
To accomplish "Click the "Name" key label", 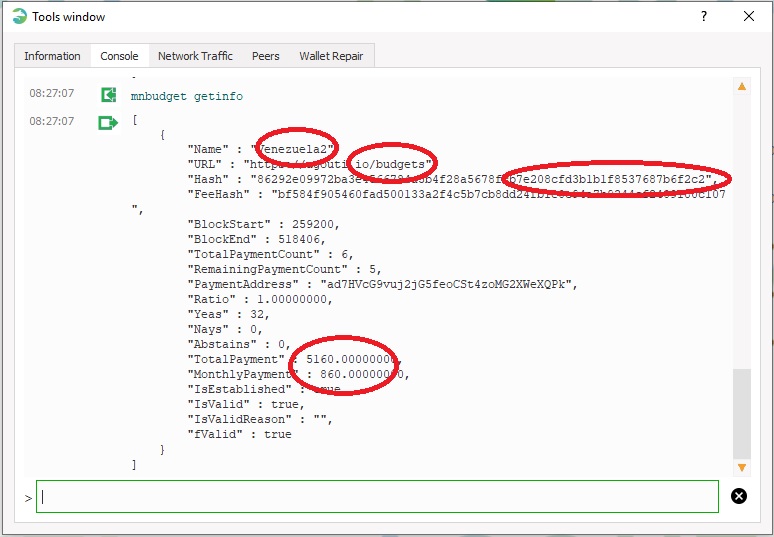I will [208, 149].
